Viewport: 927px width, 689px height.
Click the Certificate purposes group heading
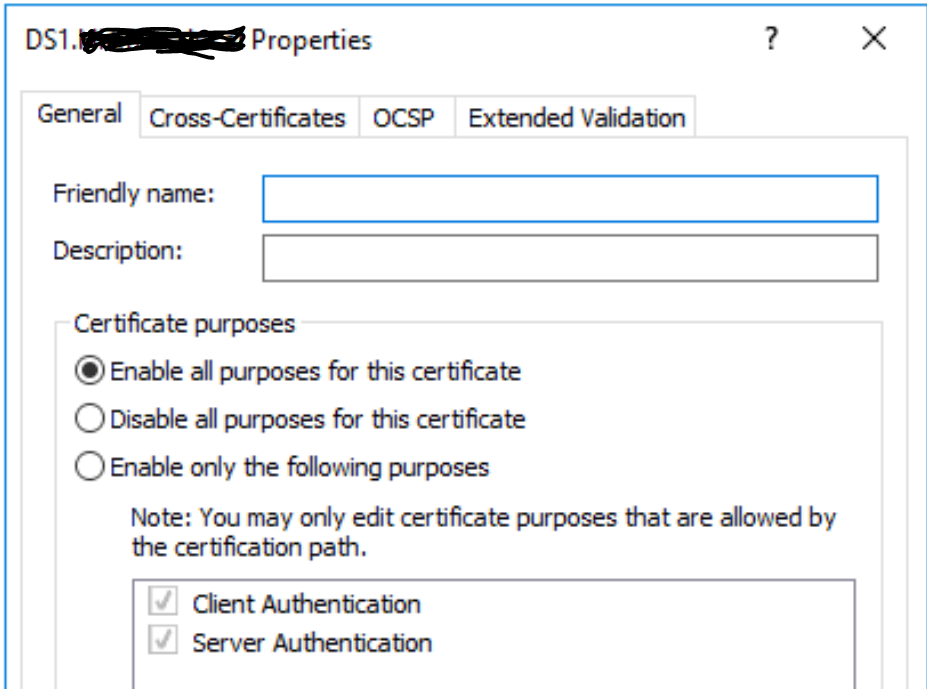tap(185, 323)
